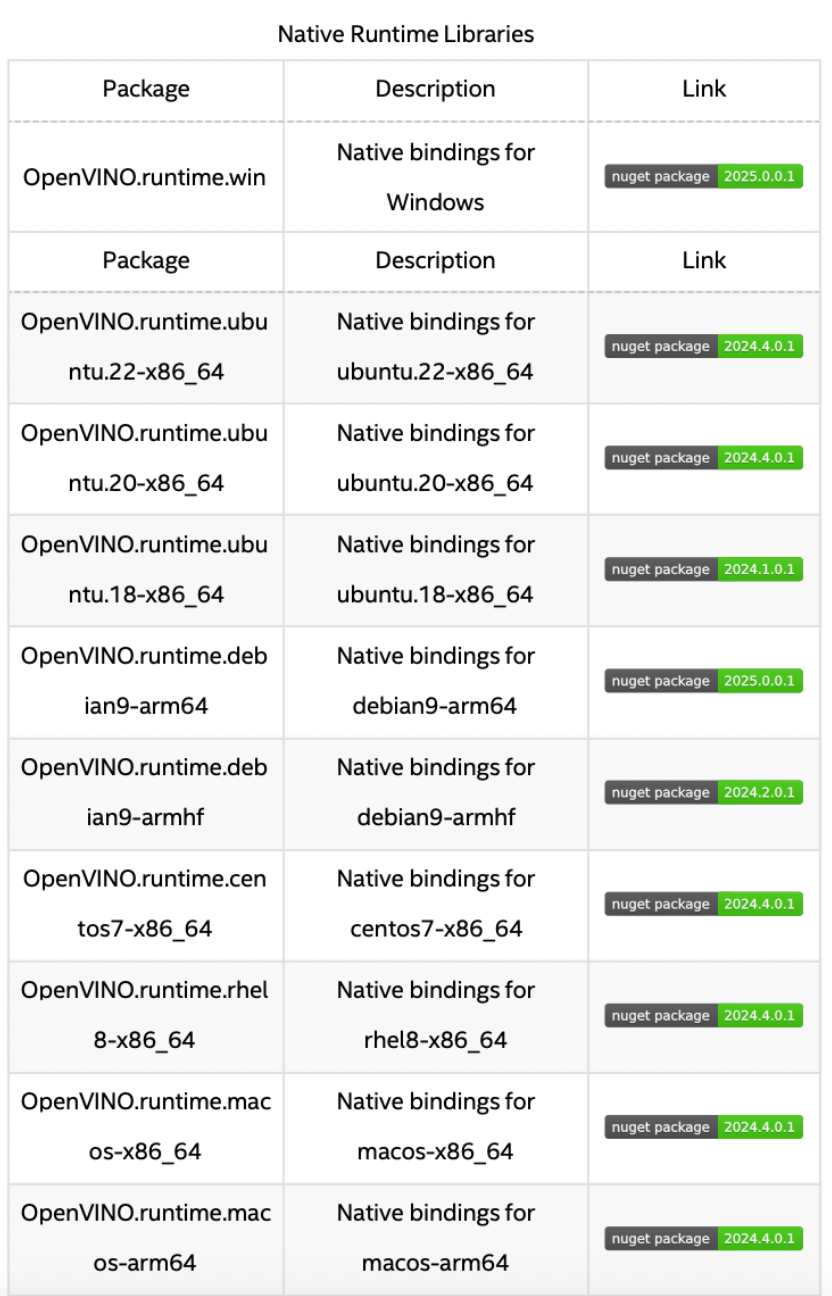Open the OpenVINO.runtime.win nuget package badge
Image resolution: width=832 pixels, height=1296 pixels.
[x=704, y=177]
